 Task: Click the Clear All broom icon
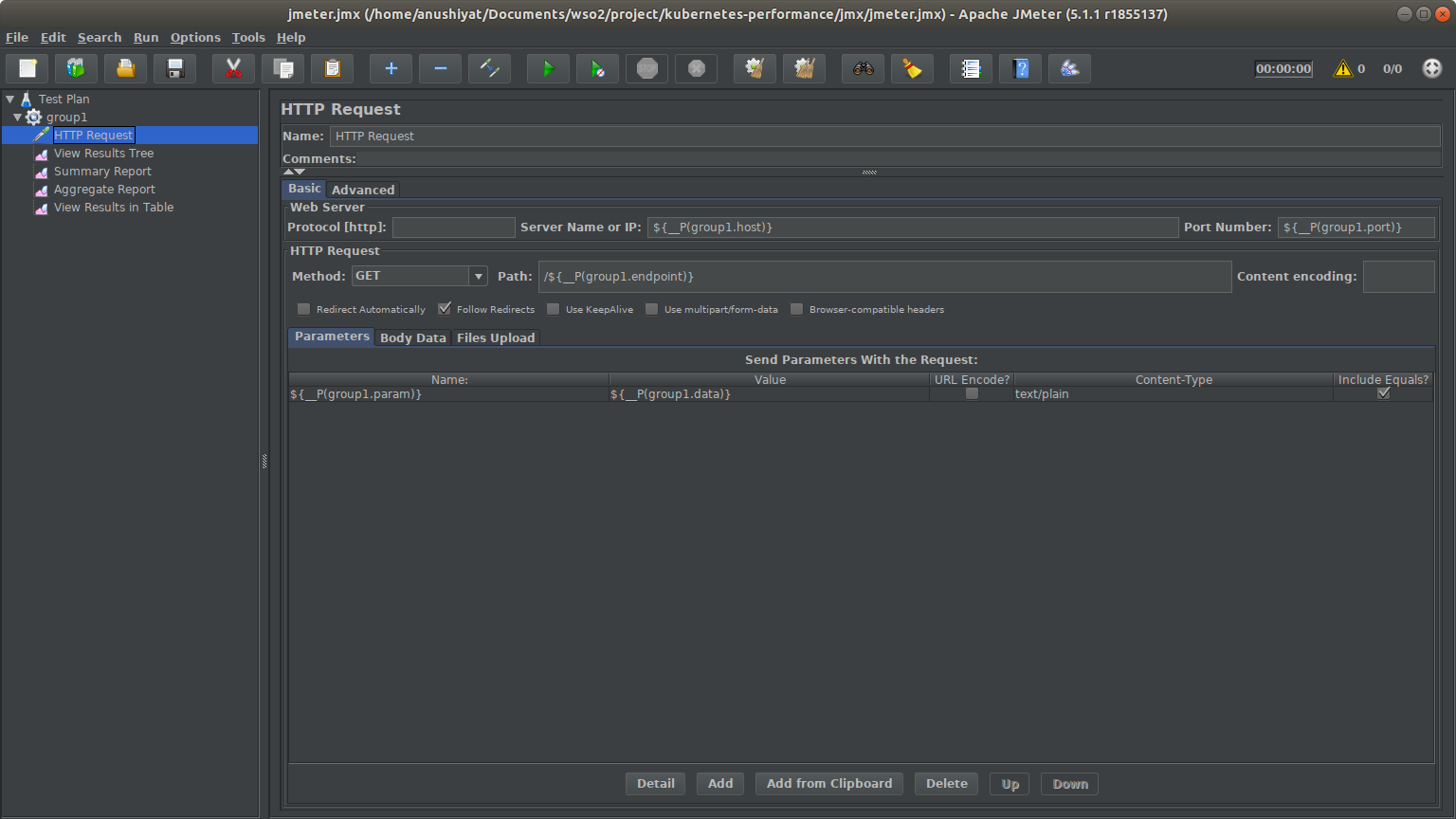coord(805,68)
